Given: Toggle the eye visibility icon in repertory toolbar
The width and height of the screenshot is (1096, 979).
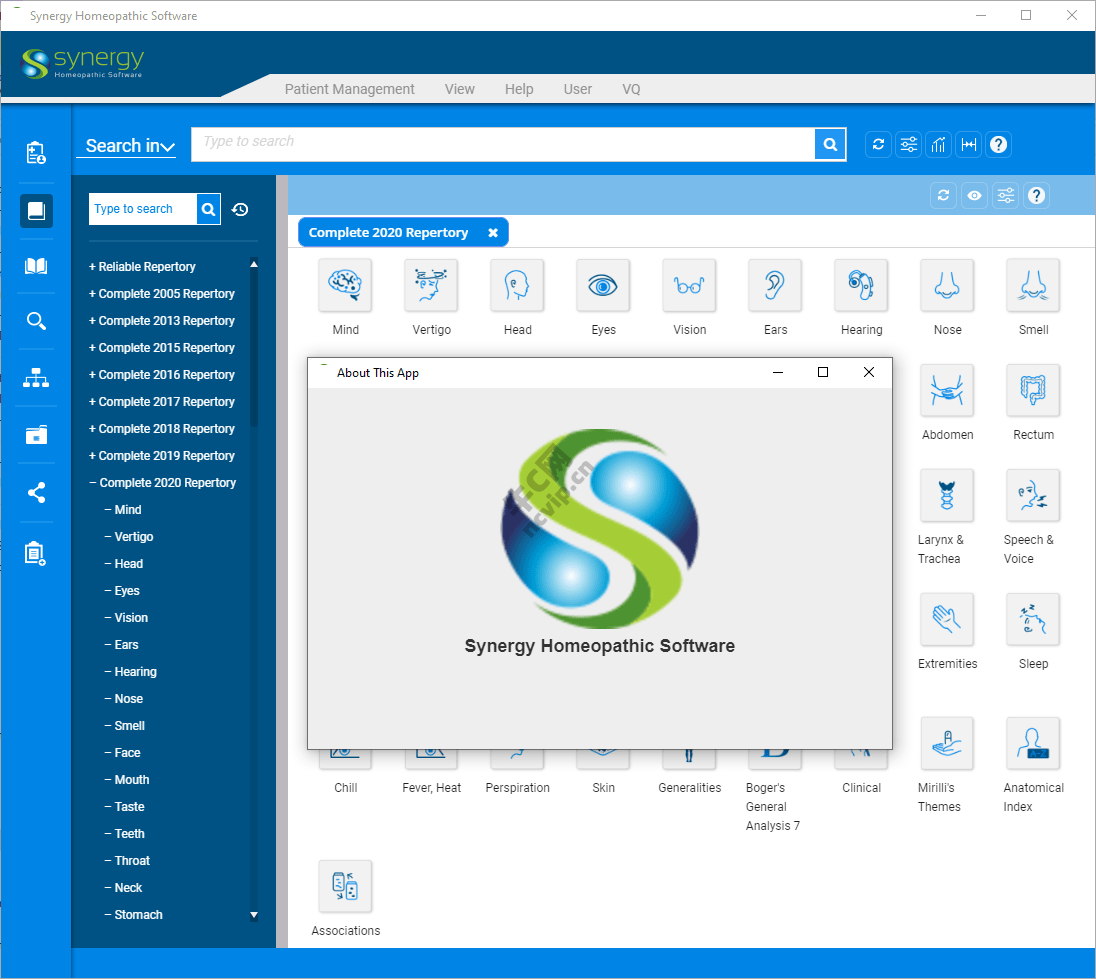Looking at the screenshot, I should point(974,196).
